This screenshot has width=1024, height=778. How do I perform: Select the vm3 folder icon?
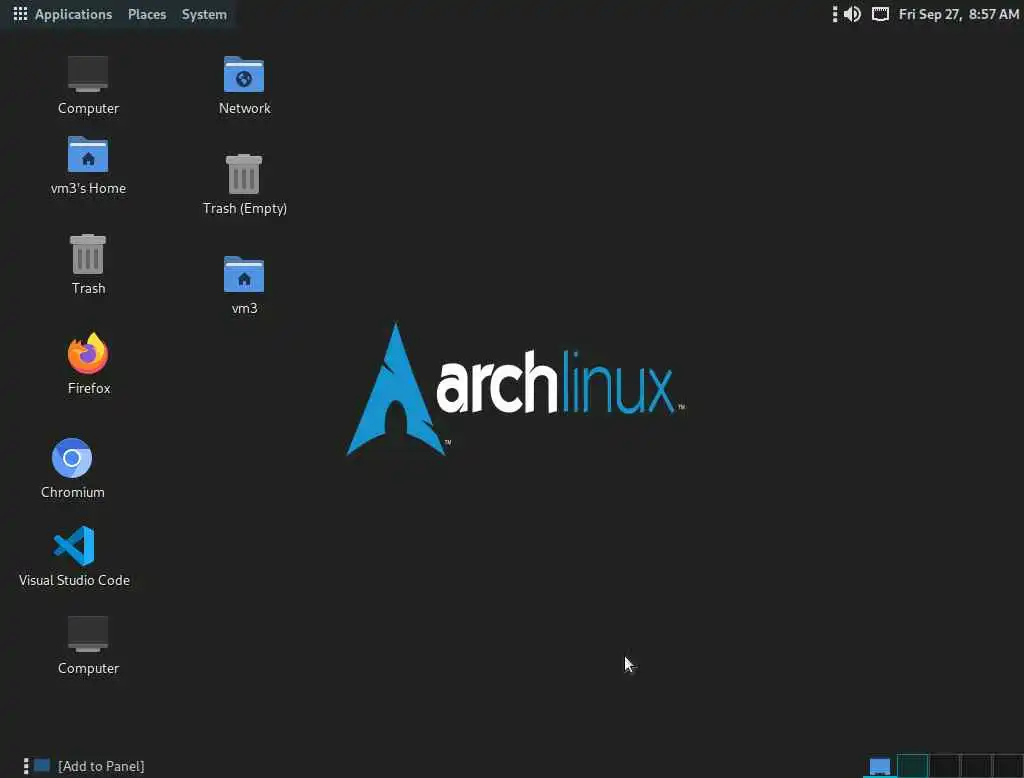244,274
